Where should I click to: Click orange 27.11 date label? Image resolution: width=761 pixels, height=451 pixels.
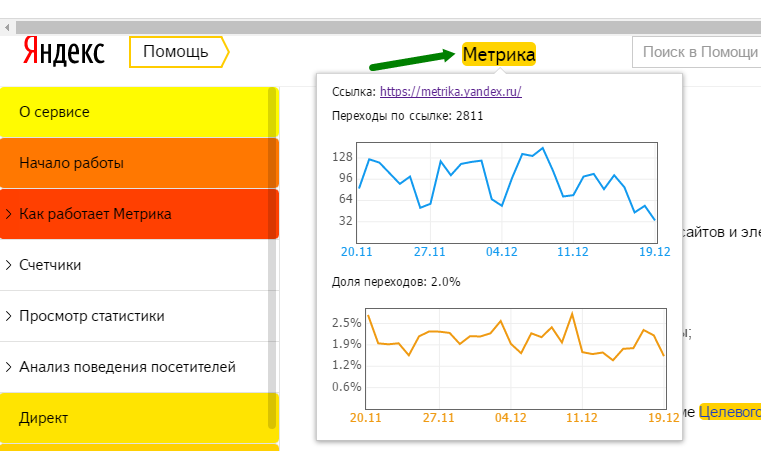438,418
